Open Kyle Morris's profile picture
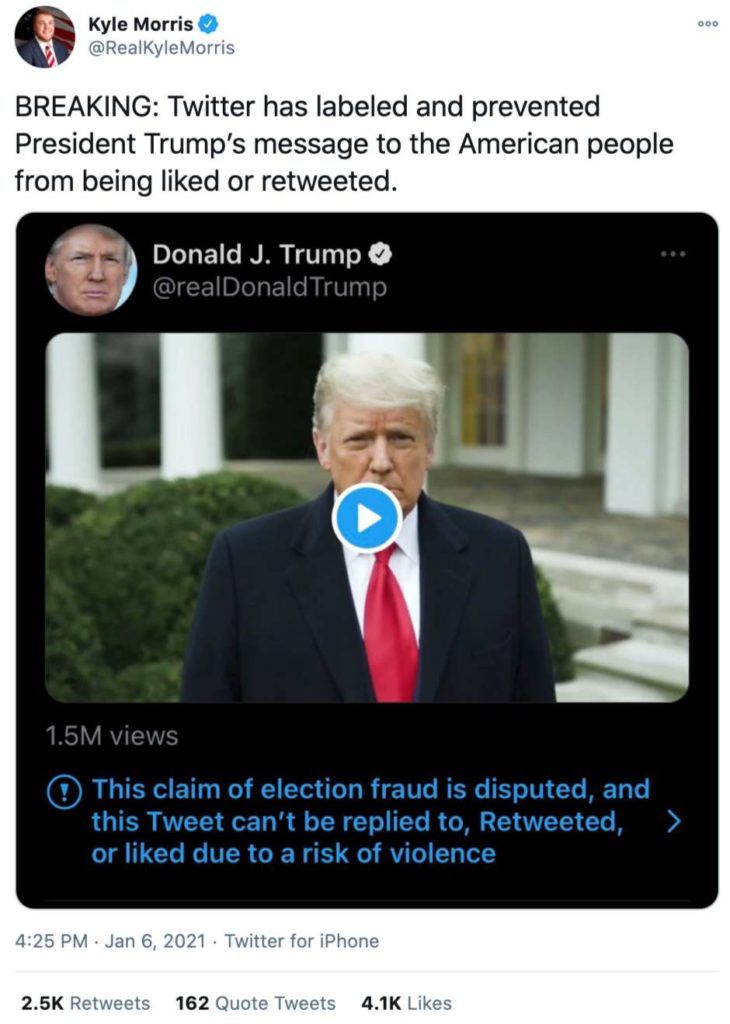 pyautogui.click(x=44, y=36)
